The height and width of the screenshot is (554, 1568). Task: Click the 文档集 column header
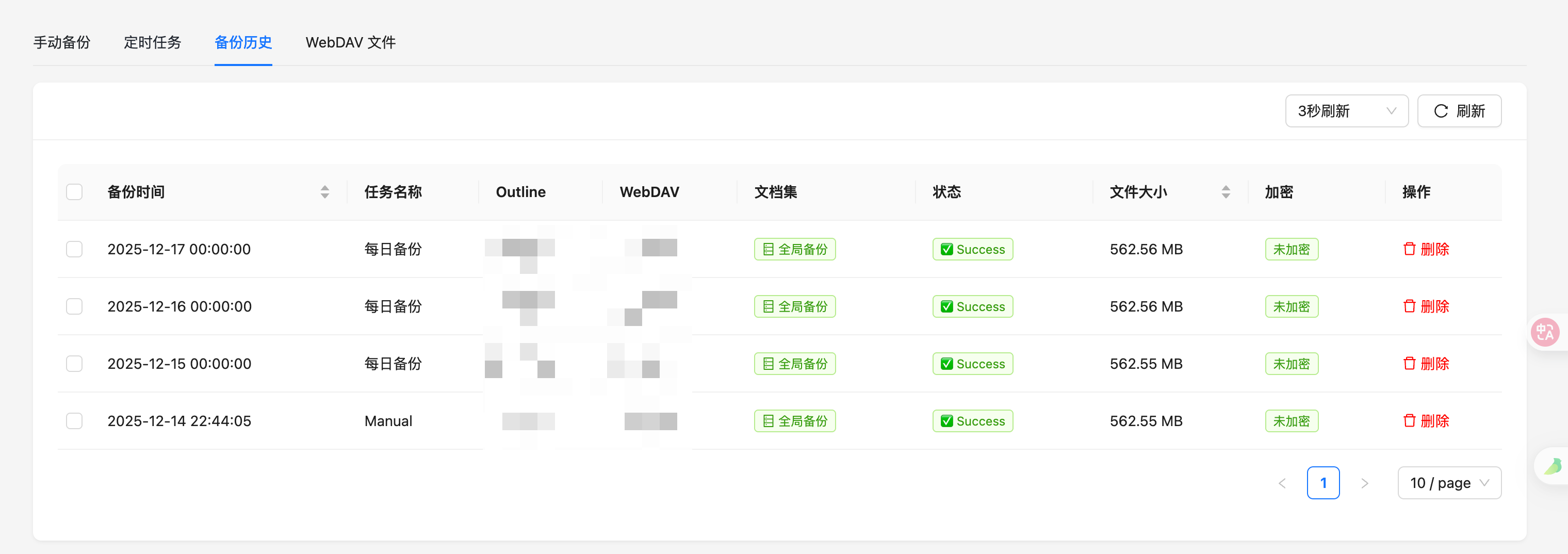coord(775,192)
